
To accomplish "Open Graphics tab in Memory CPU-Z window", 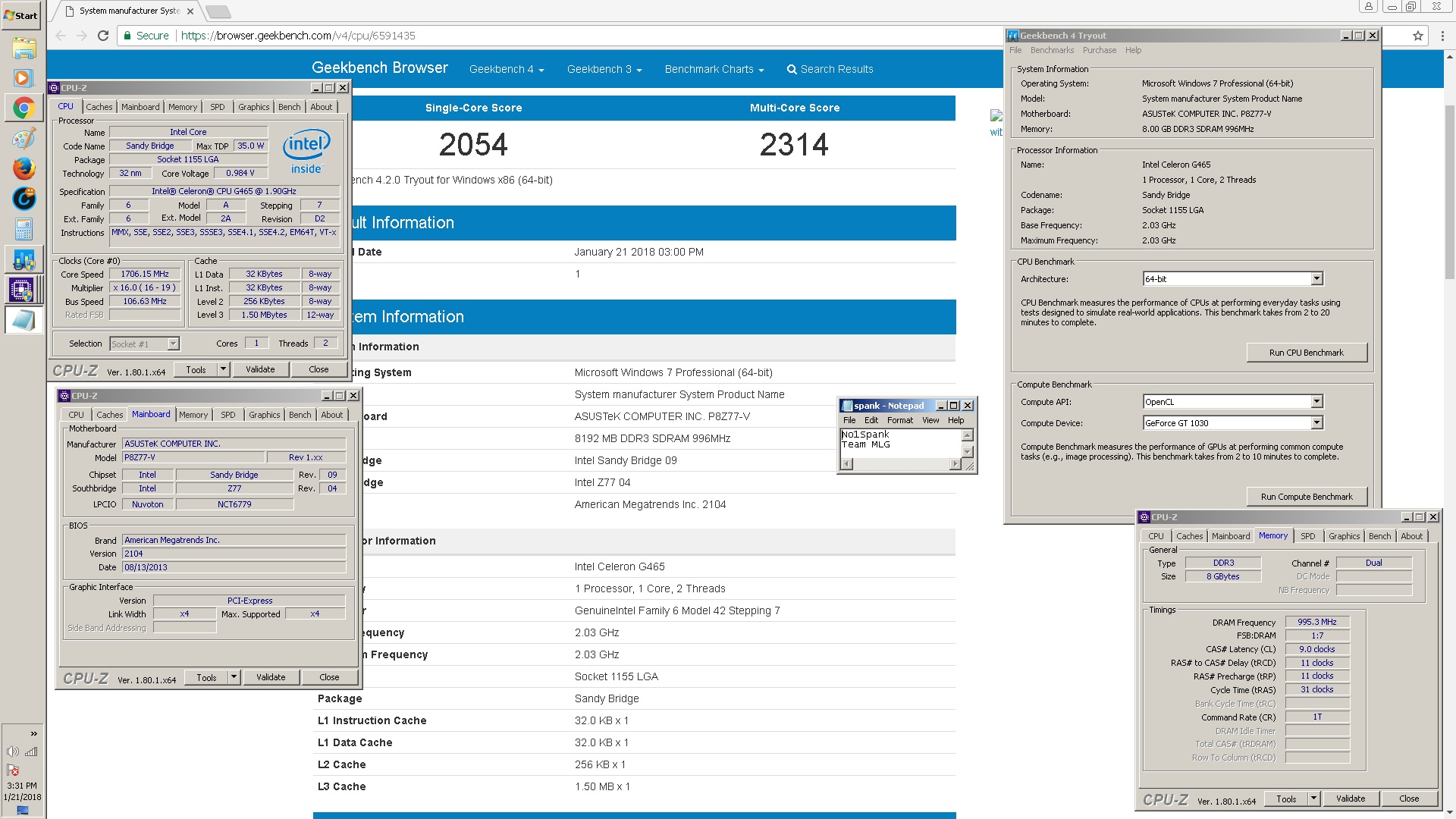I will pyautogui.click(x=1344, y=536).
